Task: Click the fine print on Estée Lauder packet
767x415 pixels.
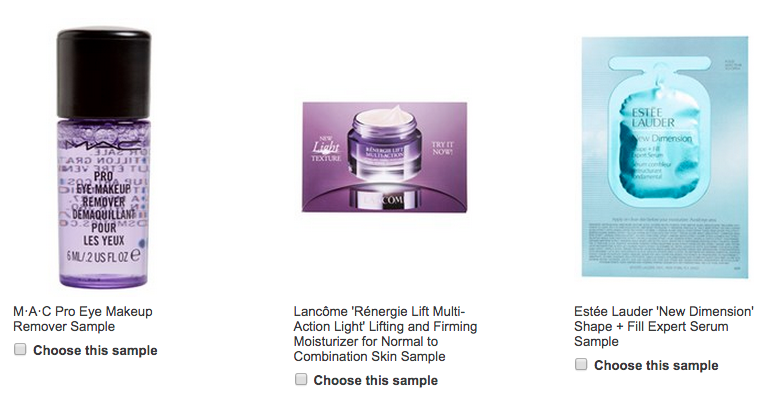Action: (665, 245)
